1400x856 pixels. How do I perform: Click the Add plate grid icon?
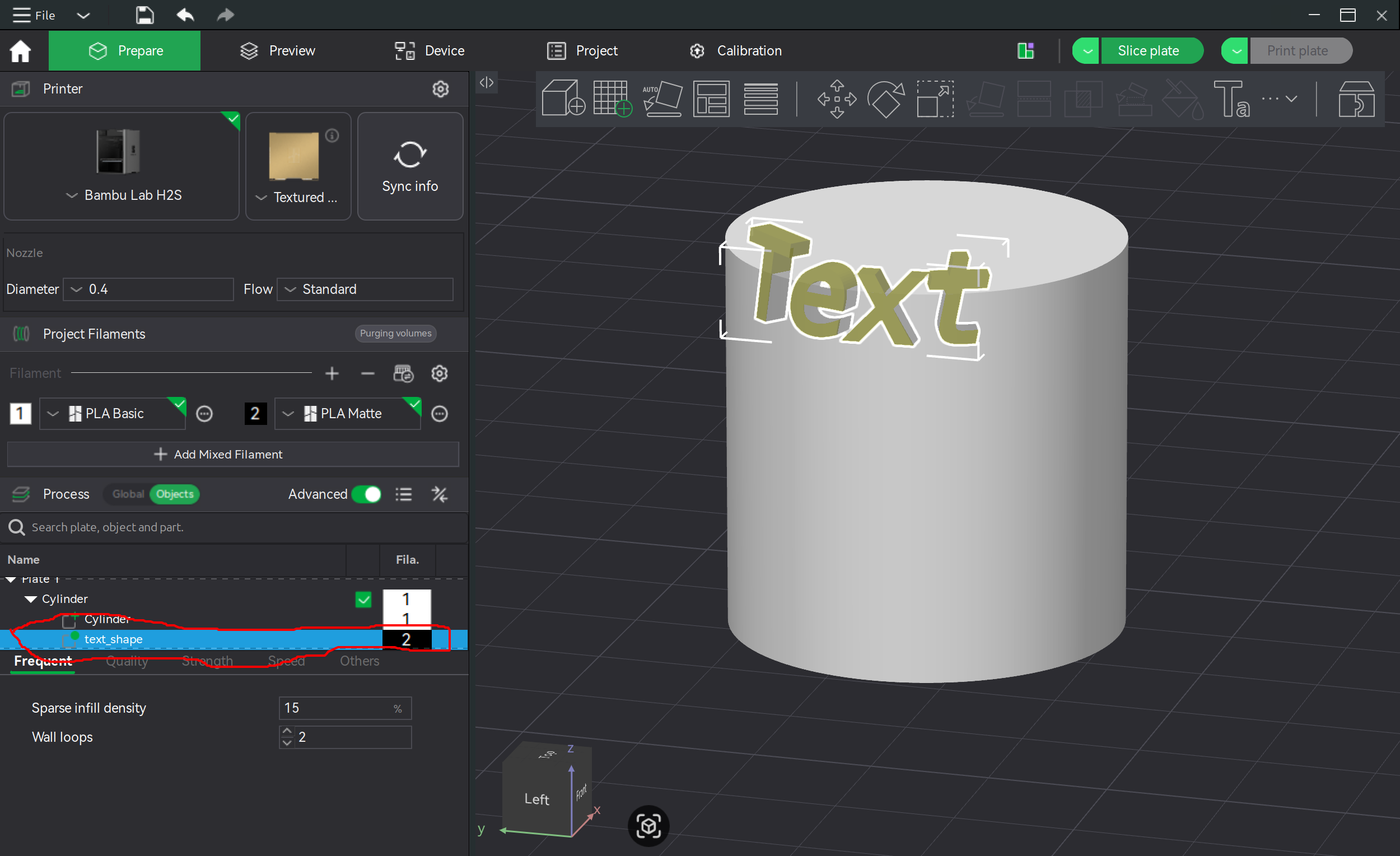click(x=613, y=99)
